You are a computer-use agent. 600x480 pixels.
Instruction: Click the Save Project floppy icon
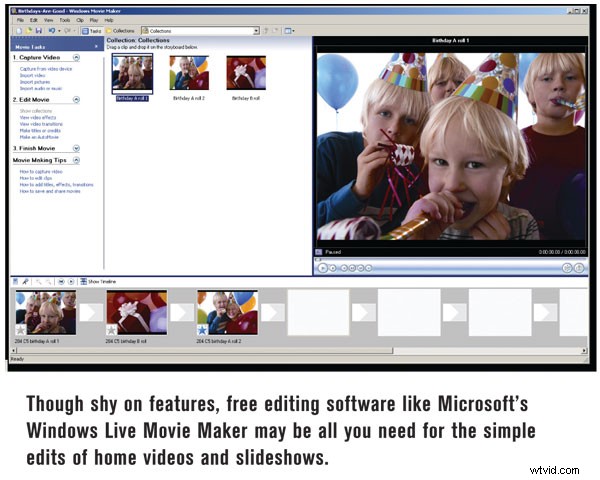tap(38, 31)
